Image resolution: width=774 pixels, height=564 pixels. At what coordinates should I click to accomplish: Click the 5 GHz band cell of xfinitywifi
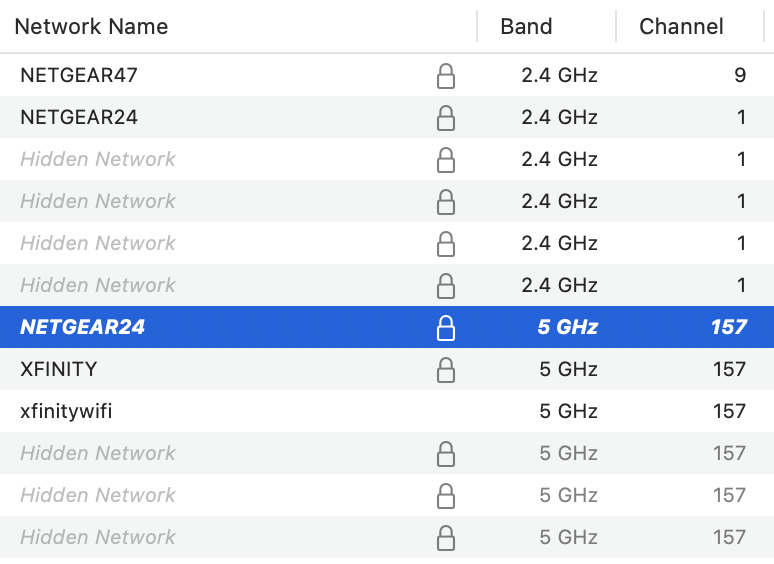pyautogui.click(x=566, y=411)
